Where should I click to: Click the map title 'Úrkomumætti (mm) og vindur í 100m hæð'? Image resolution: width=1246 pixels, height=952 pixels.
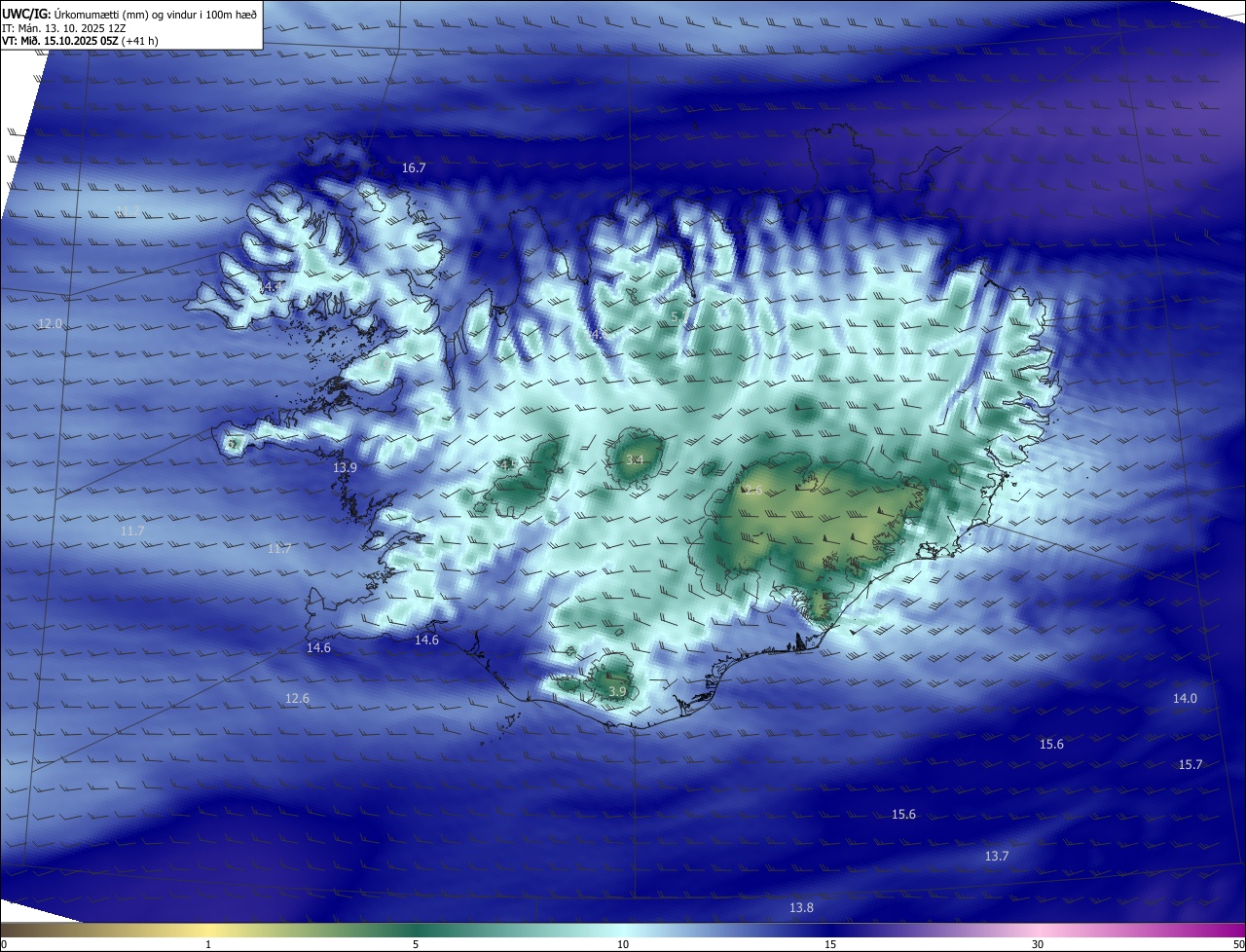click(x=155, y=14)
